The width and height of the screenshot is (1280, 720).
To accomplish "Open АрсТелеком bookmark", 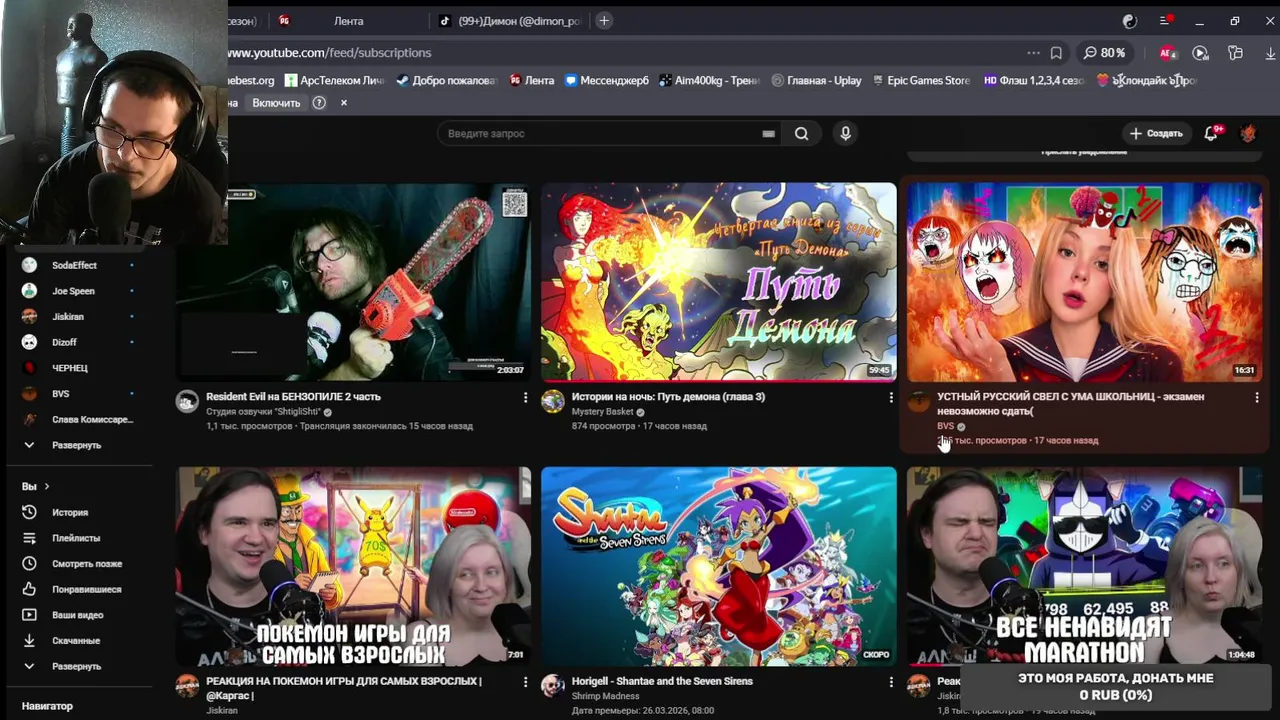I will coord(334,80).
